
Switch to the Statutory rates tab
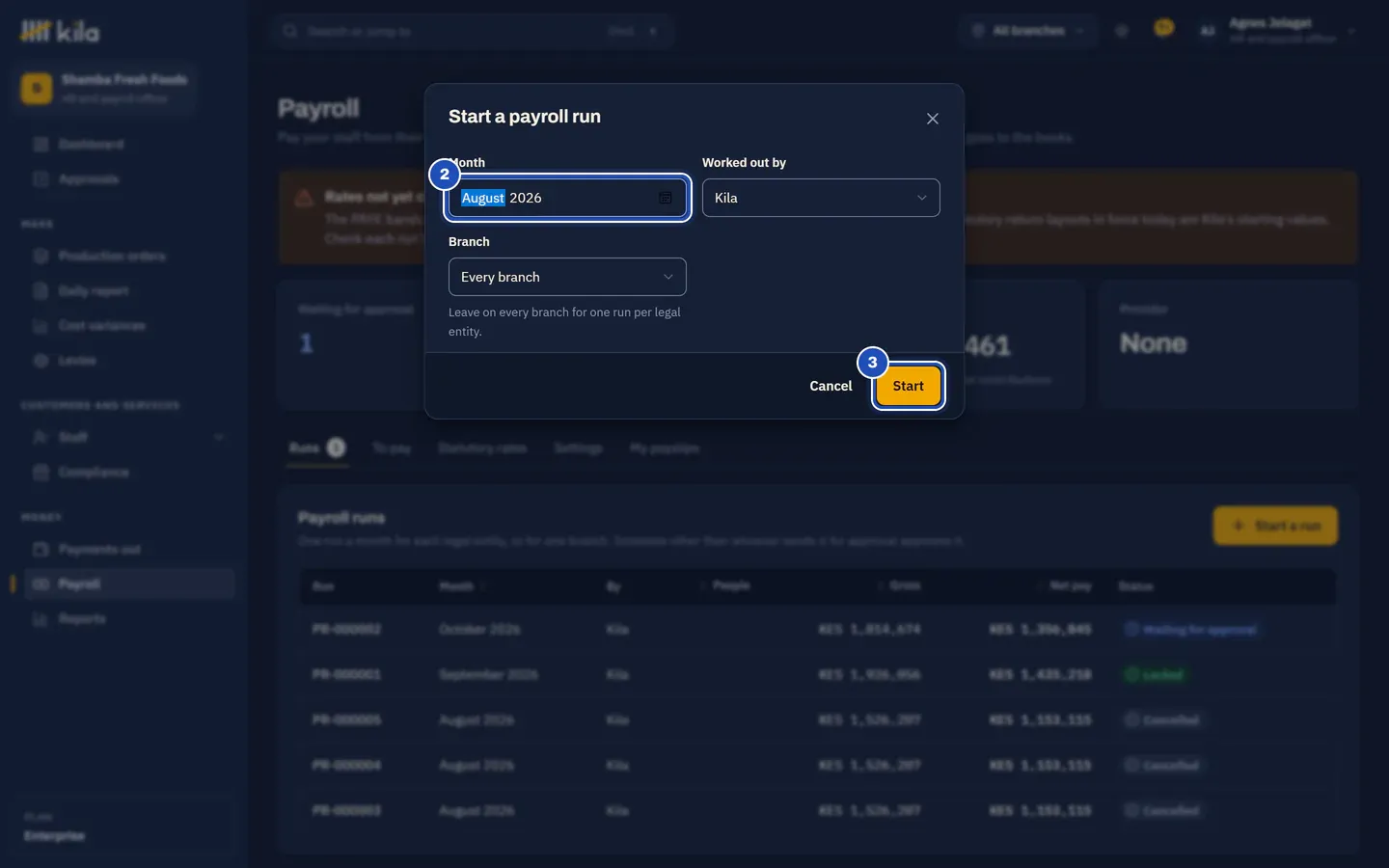tap(482, 448)
